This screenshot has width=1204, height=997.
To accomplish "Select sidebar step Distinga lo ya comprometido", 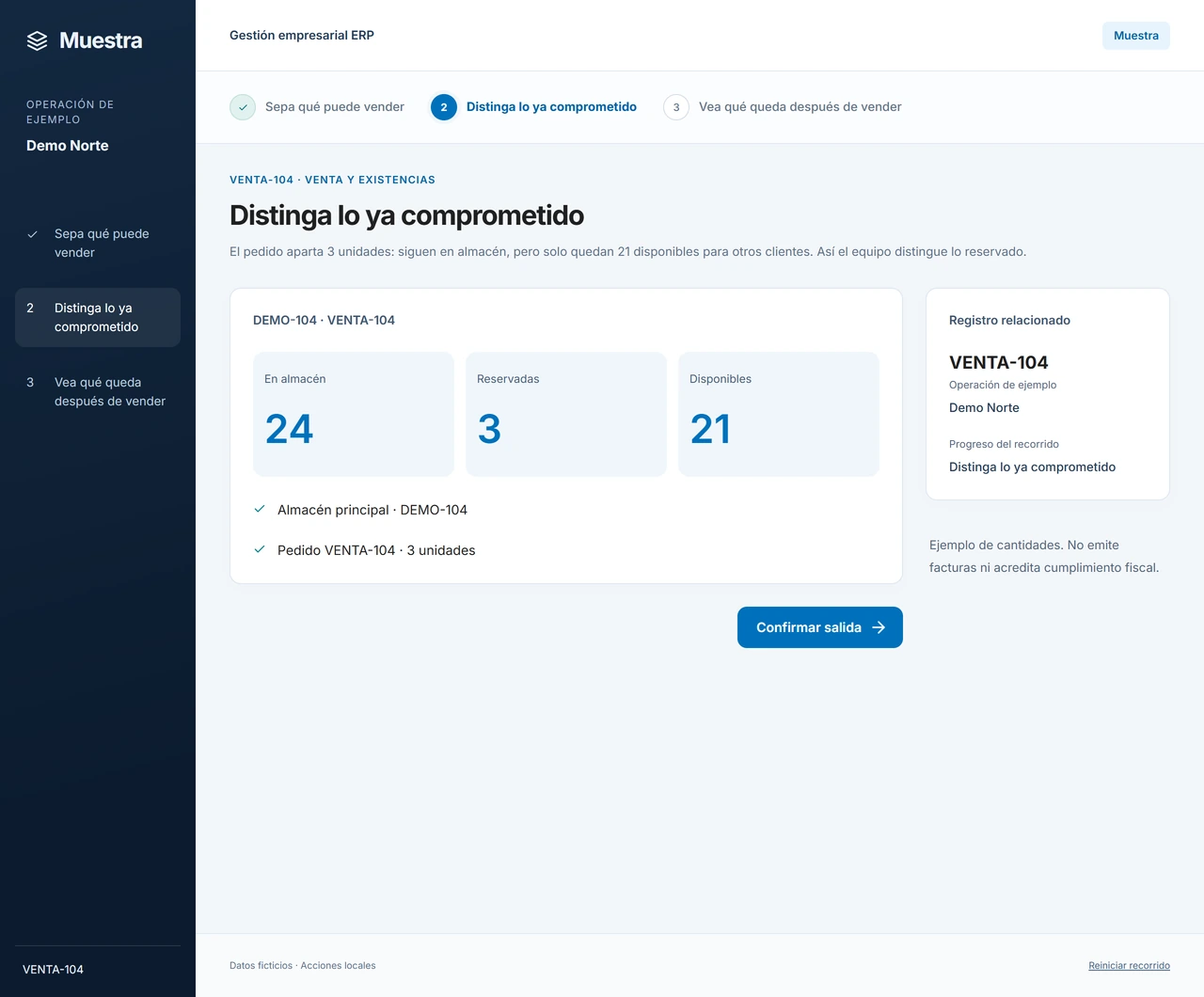I will coord(98,317).
